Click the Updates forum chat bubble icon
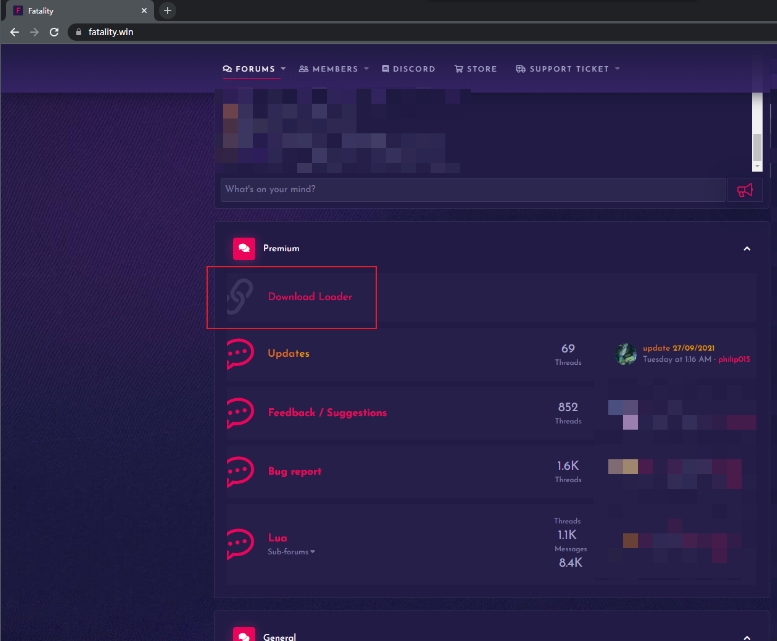Viewport: 777px width, 641px height. pyautogui.click(x=239, y=354)
